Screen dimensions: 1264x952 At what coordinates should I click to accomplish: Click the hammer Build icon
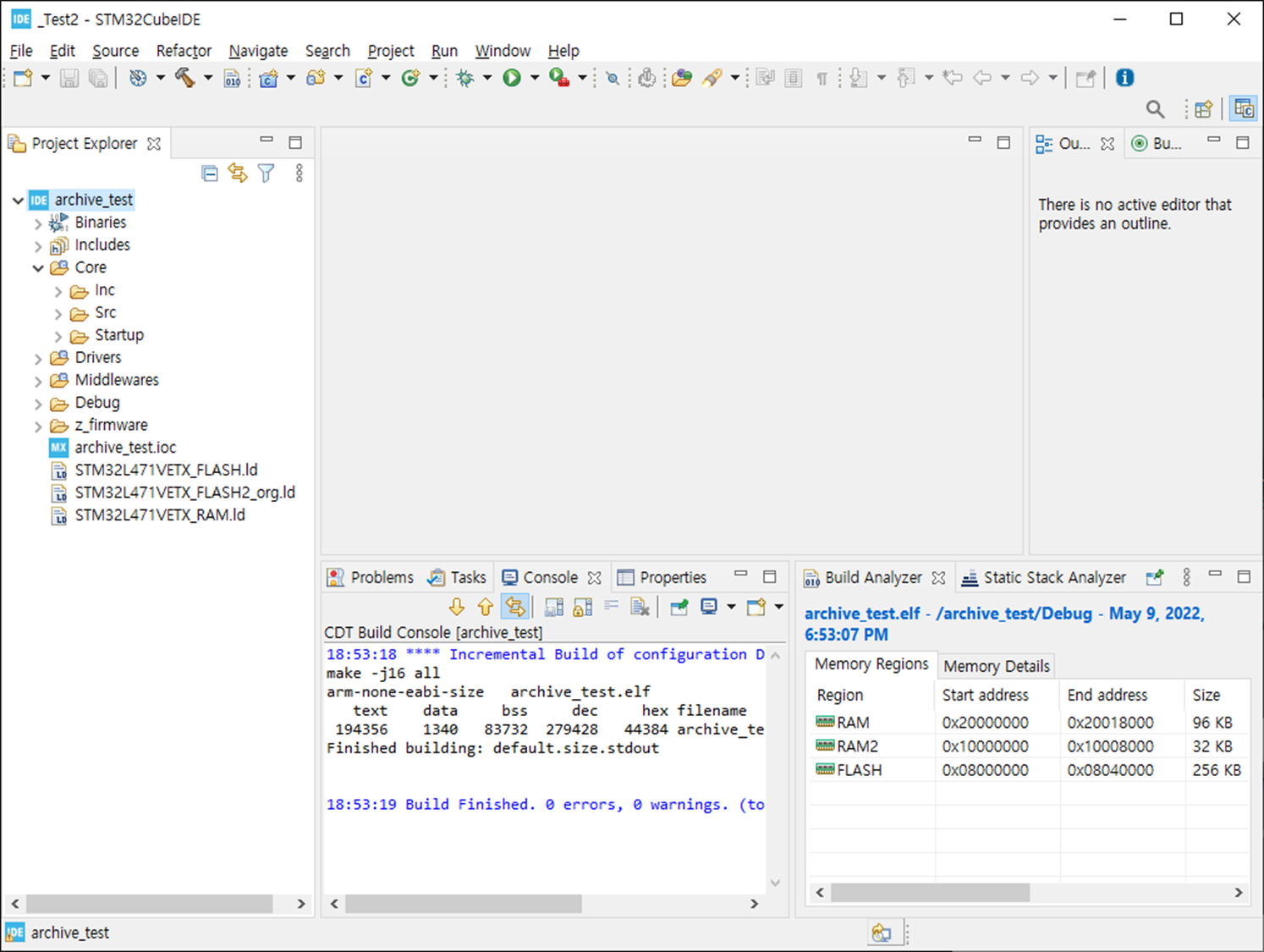pos(184,78)
